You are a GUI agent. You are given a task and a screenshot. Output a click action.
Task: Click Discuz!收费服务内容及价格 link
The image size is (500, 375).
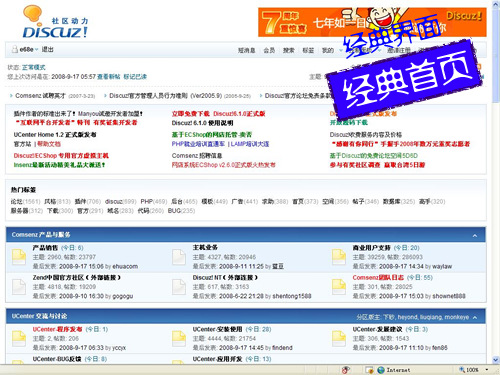tap(366, 135)
